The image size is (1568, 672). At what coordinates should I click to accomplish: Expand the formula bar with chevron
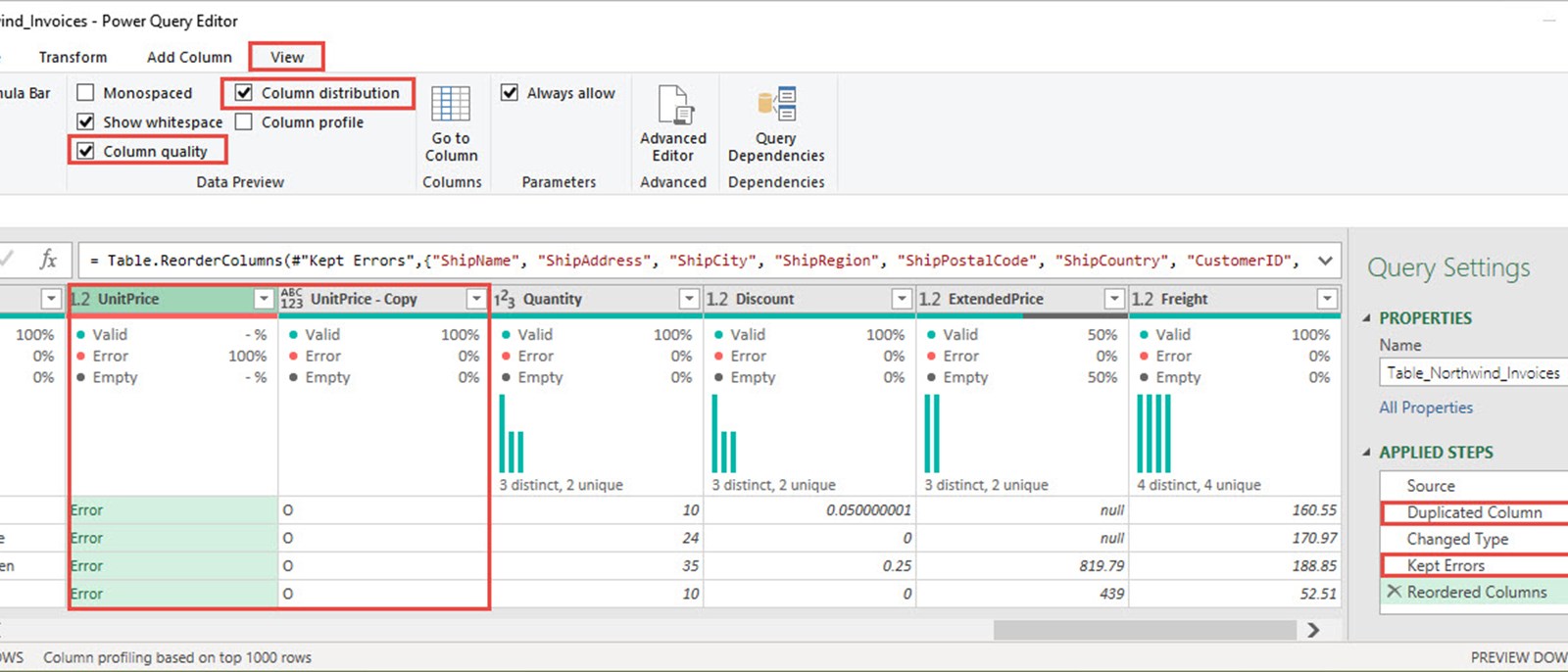pos(1325,261)
